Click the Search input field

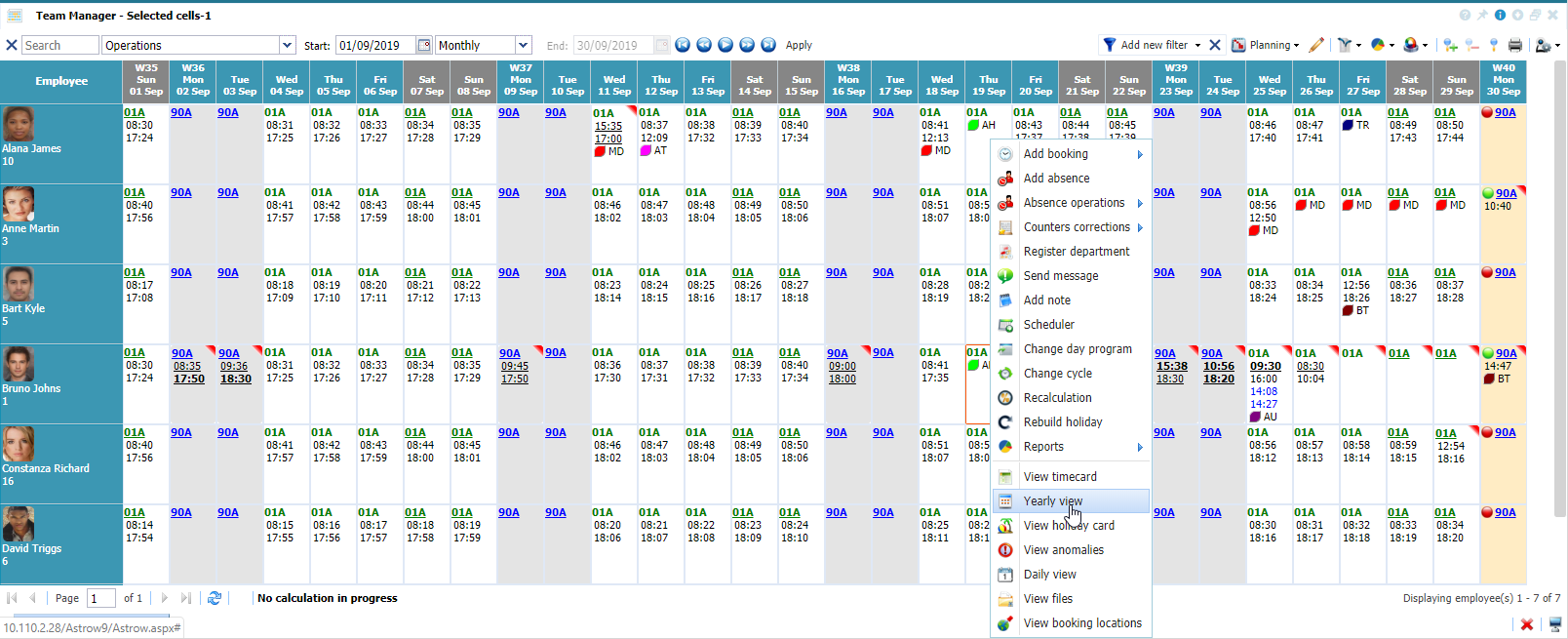[x=59, y=45]
